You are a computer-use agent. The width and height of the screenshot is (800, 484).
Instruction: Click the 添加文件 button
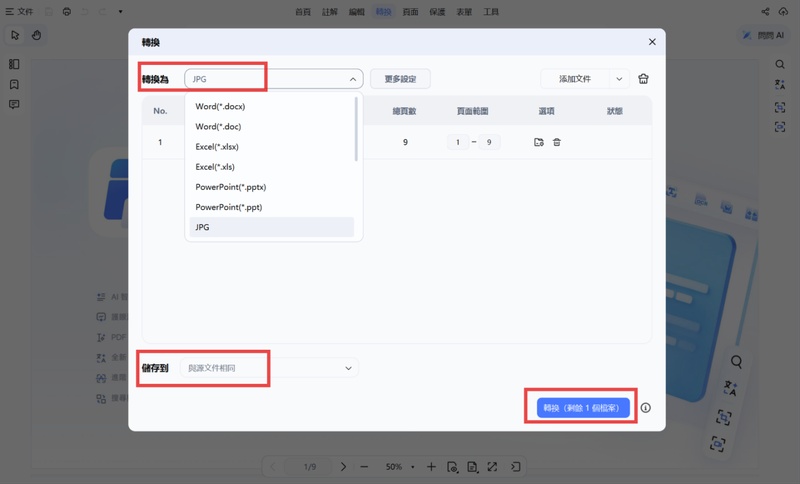coord(574,79)
